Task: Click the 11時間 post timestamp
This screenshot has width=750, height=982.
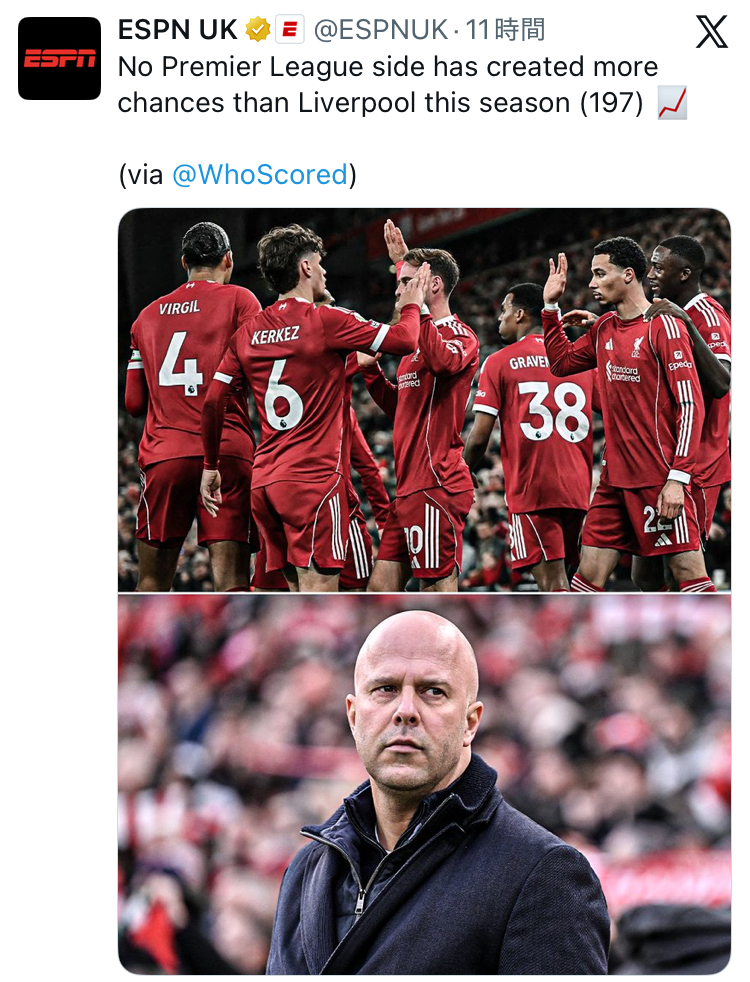Action: (x=506, y=30)
